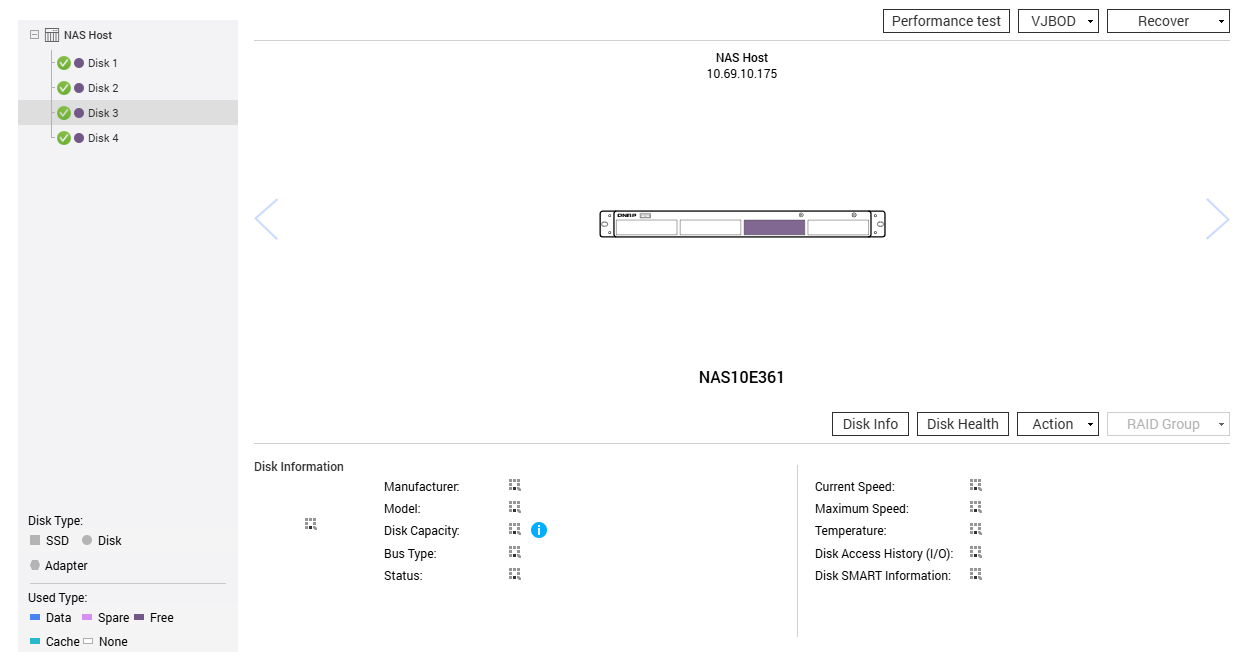Select Disk 4 in the tree
This screenshot has width=1252, height=670.
click(x=103, y=138)
